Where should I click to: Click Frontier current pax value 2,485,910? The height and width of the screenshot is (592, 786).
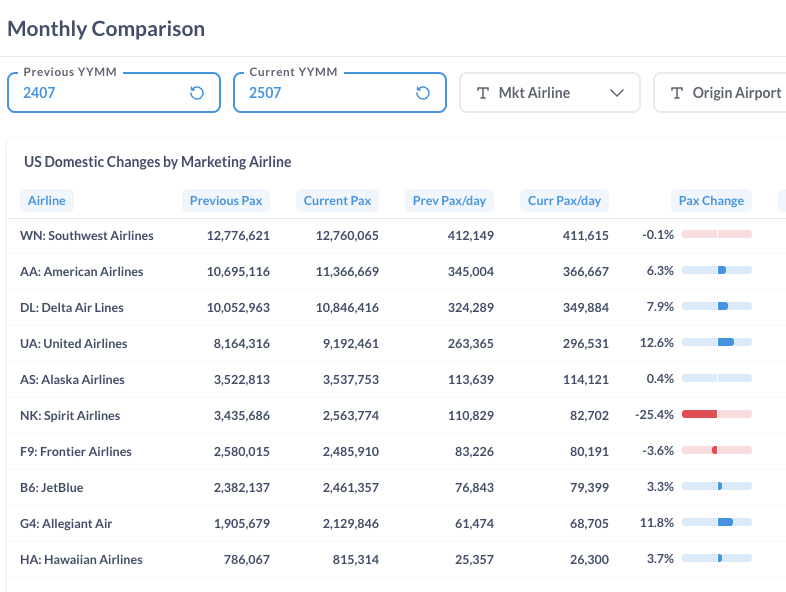pos(350,452)
